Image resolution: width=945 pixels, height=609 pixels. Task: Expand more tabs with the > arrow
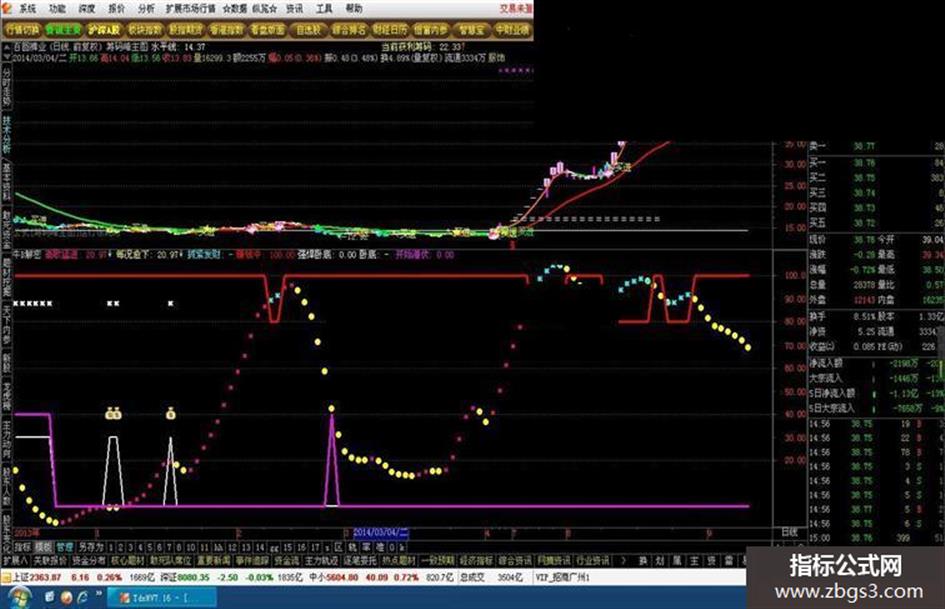coord(623,561)
